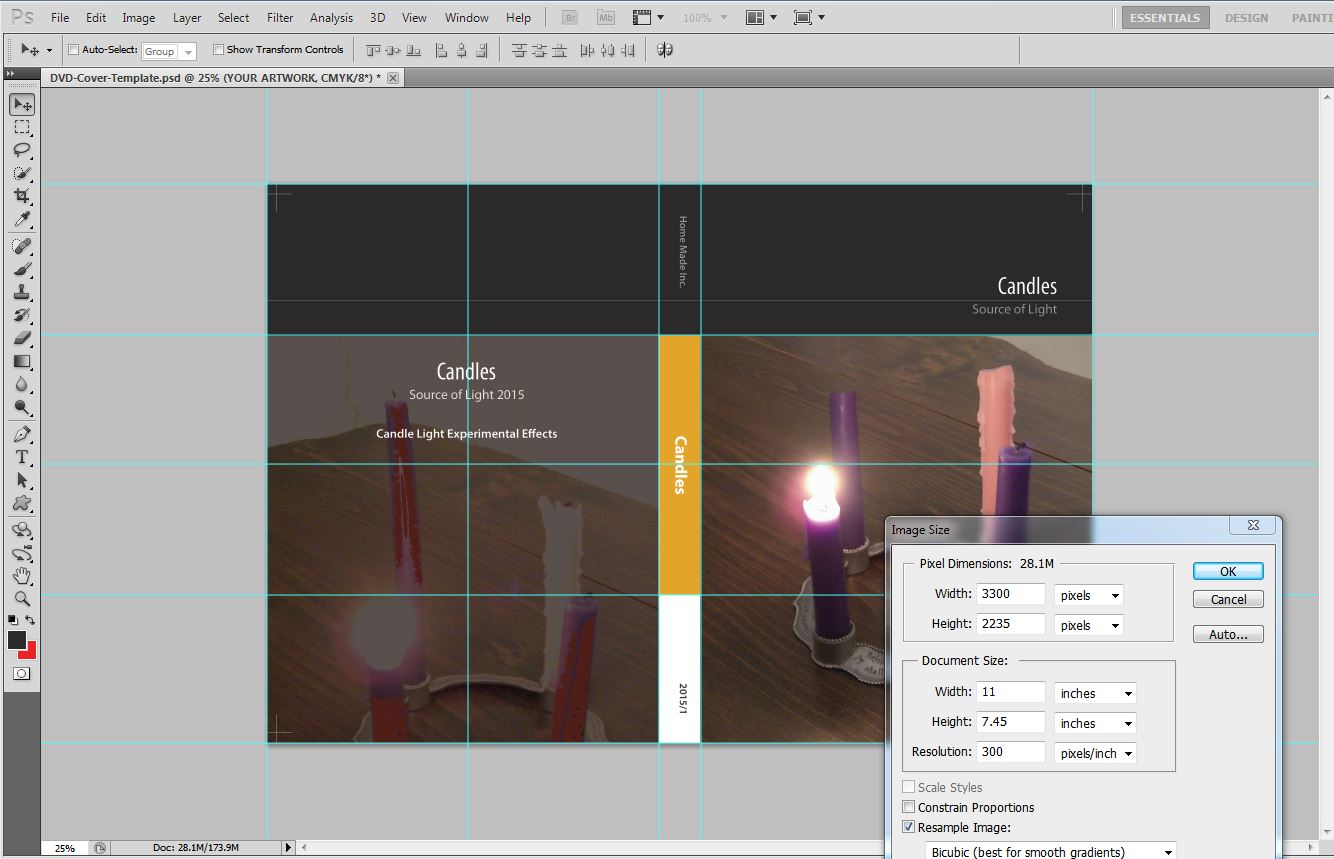Click the Auto... button

(x=1228, y=634)
